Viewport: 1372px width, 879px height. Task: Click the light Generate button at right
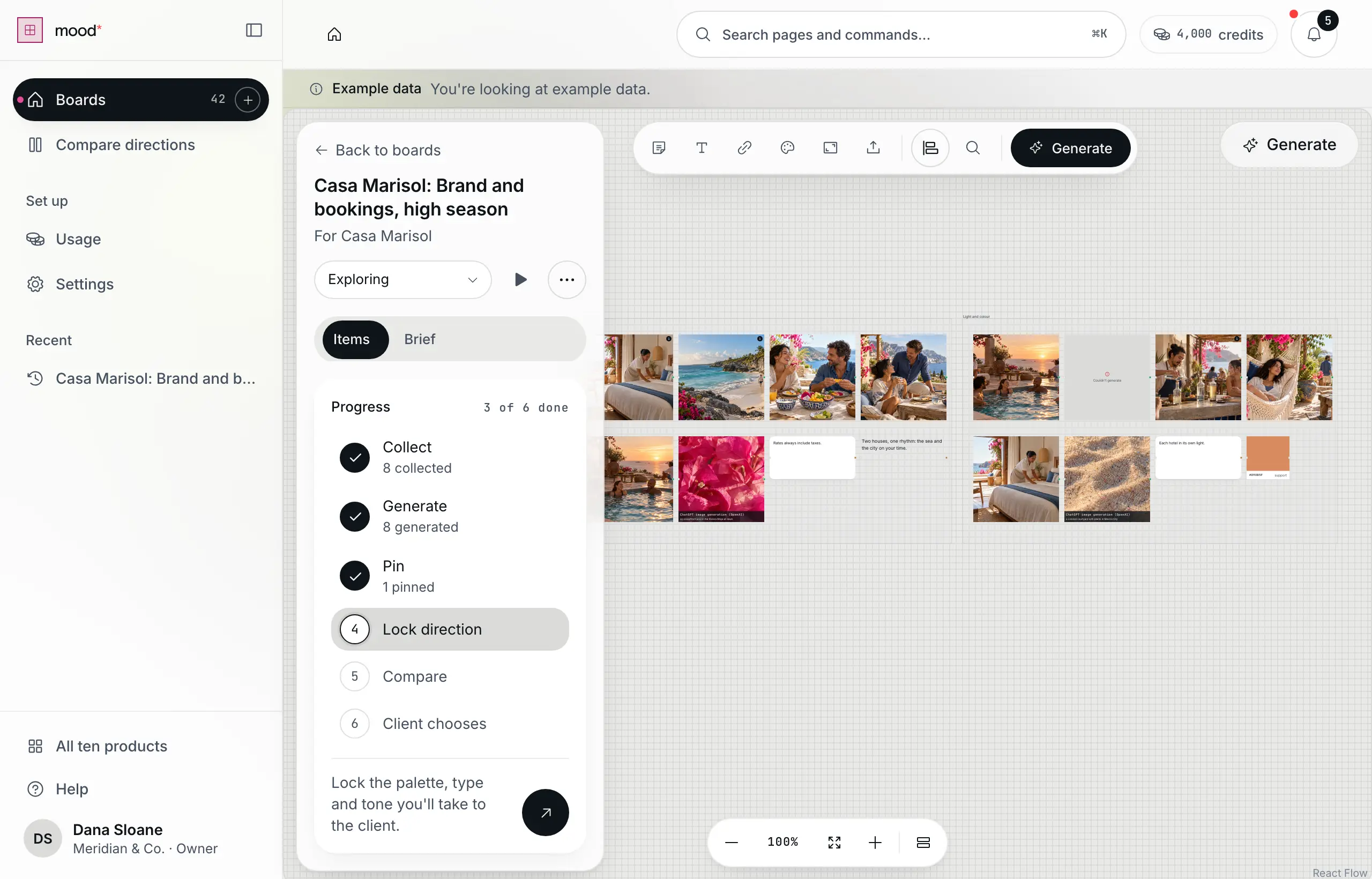point(1289,145)
